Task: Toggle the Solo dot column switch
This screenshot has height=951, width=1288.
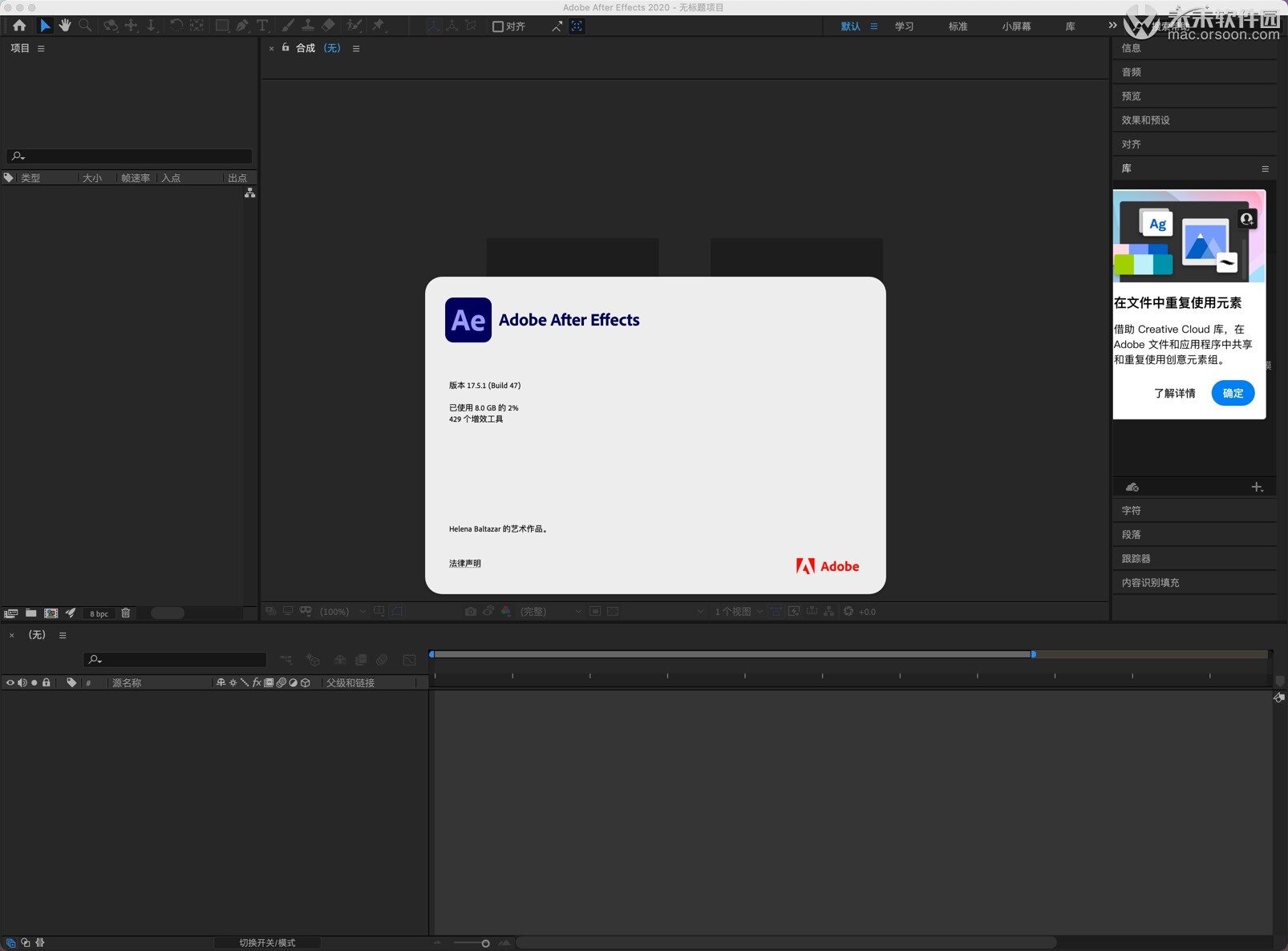Action: (x=34, y=682)
